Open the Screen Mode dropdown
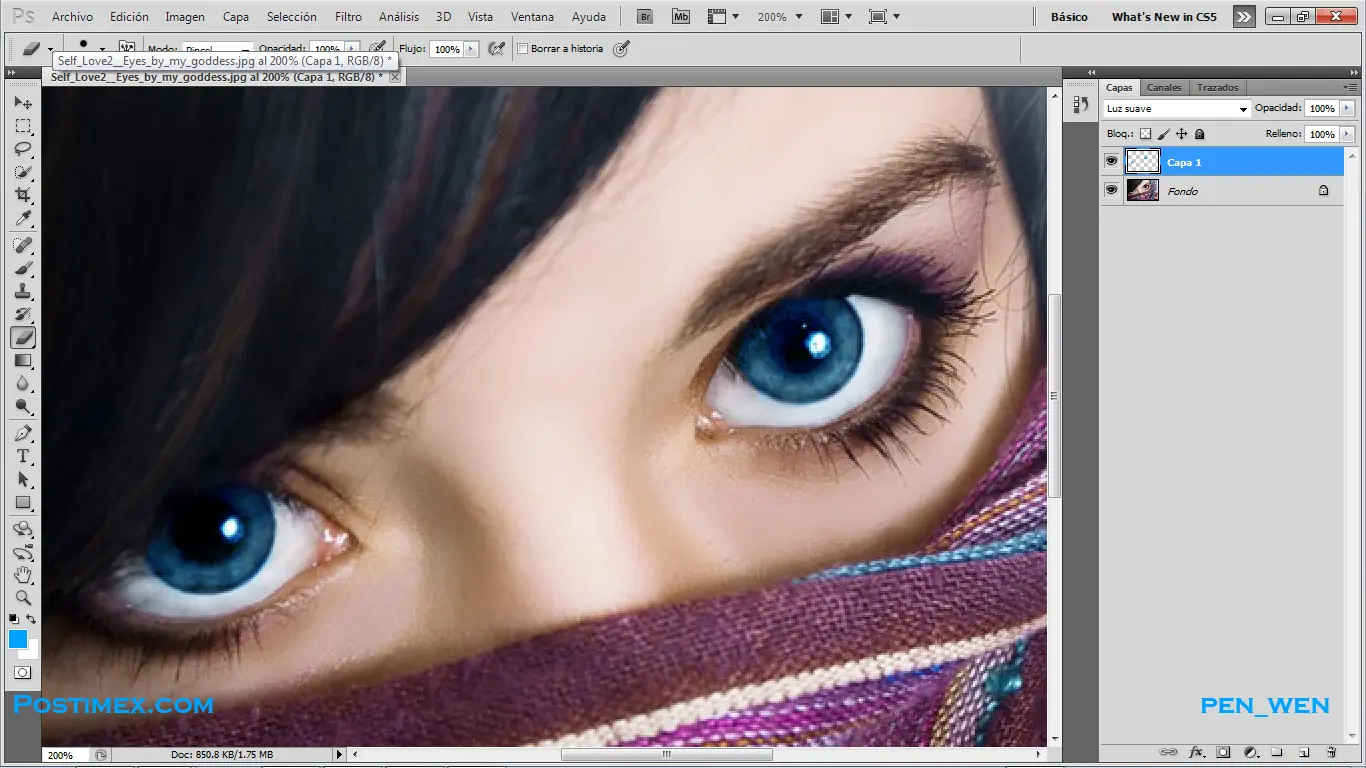Image resolution: width=1366 pixels, height=768 pixels. click(884, 17)
